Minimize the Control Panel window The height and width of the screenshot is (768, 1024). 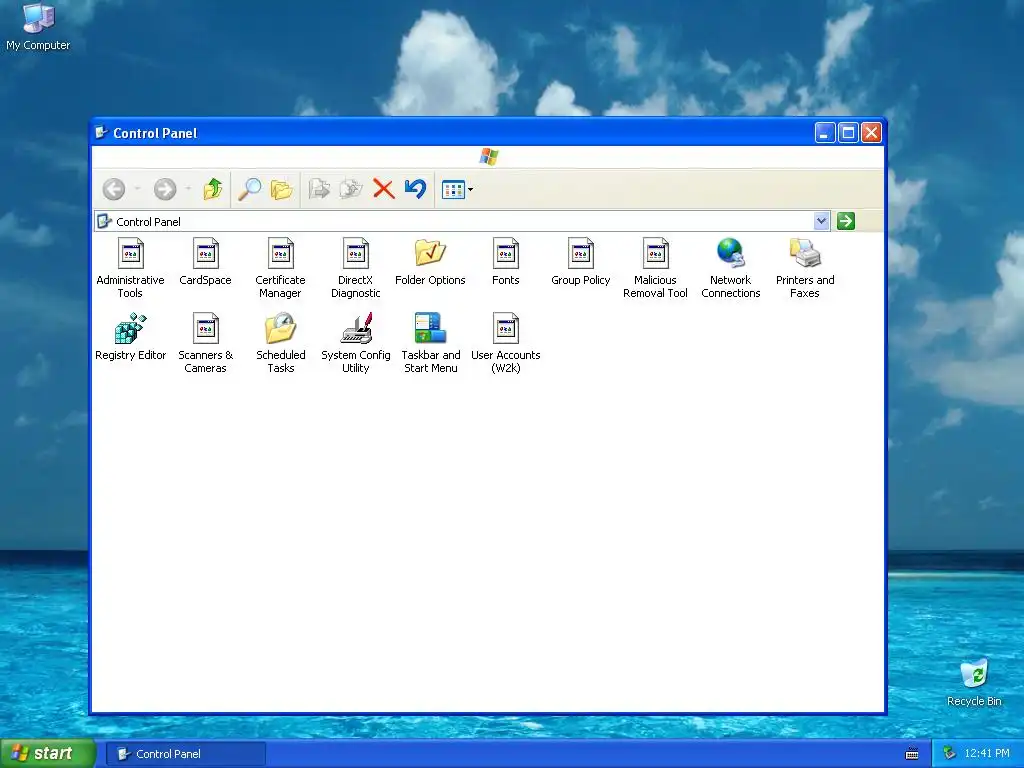825,133
